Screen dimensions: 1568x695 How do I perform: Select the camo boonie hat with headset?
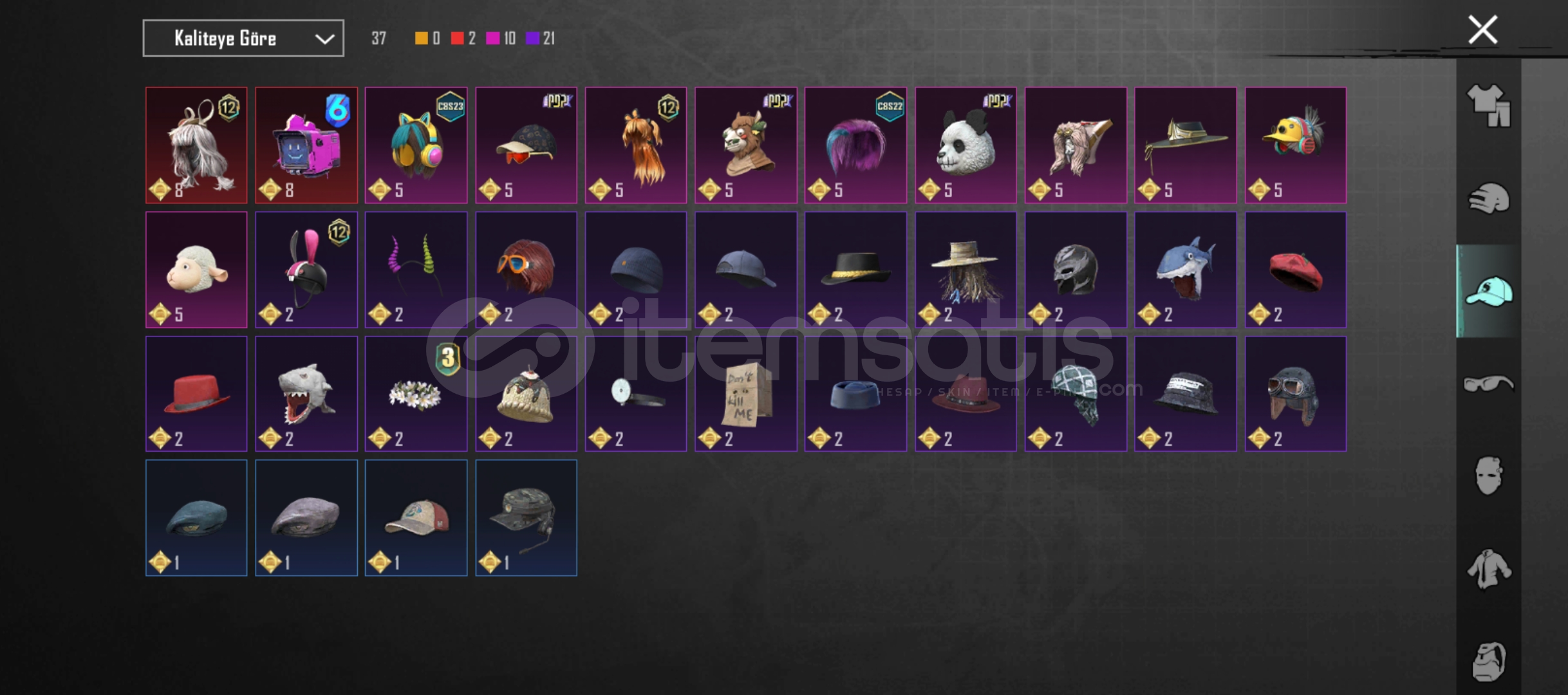[x=526, y=518]
